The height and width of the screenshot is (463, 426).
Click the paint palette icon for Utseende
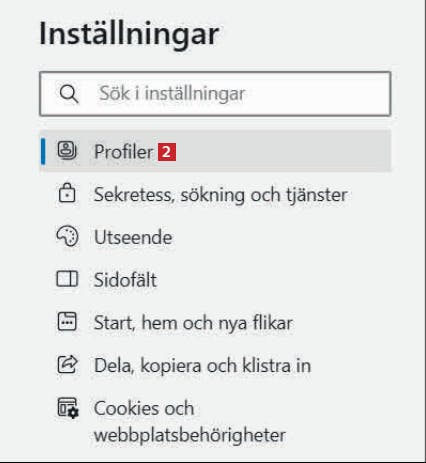[67, 236]
